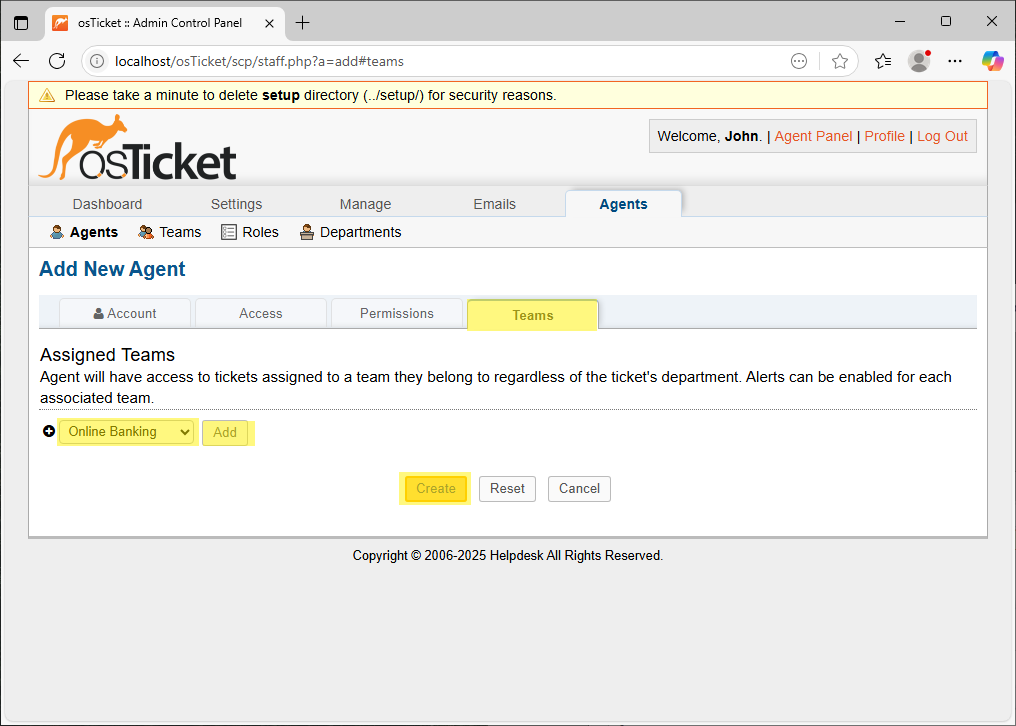Select the Teams form tab

click(533, 315)
